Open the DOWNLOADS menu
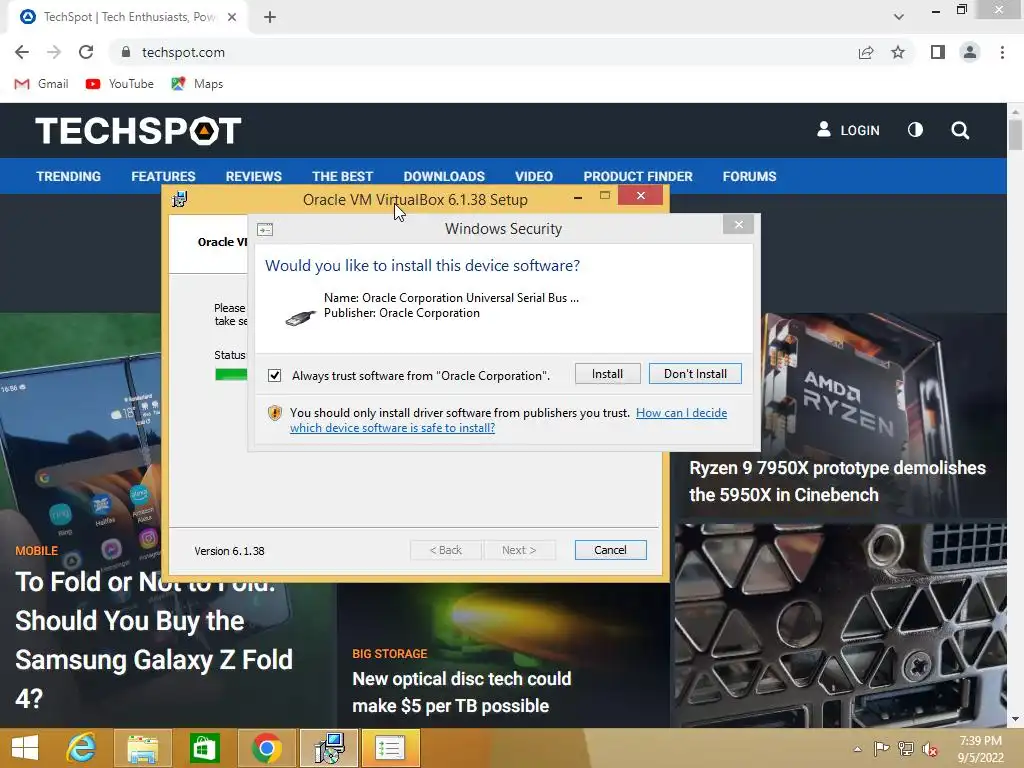 444,176
